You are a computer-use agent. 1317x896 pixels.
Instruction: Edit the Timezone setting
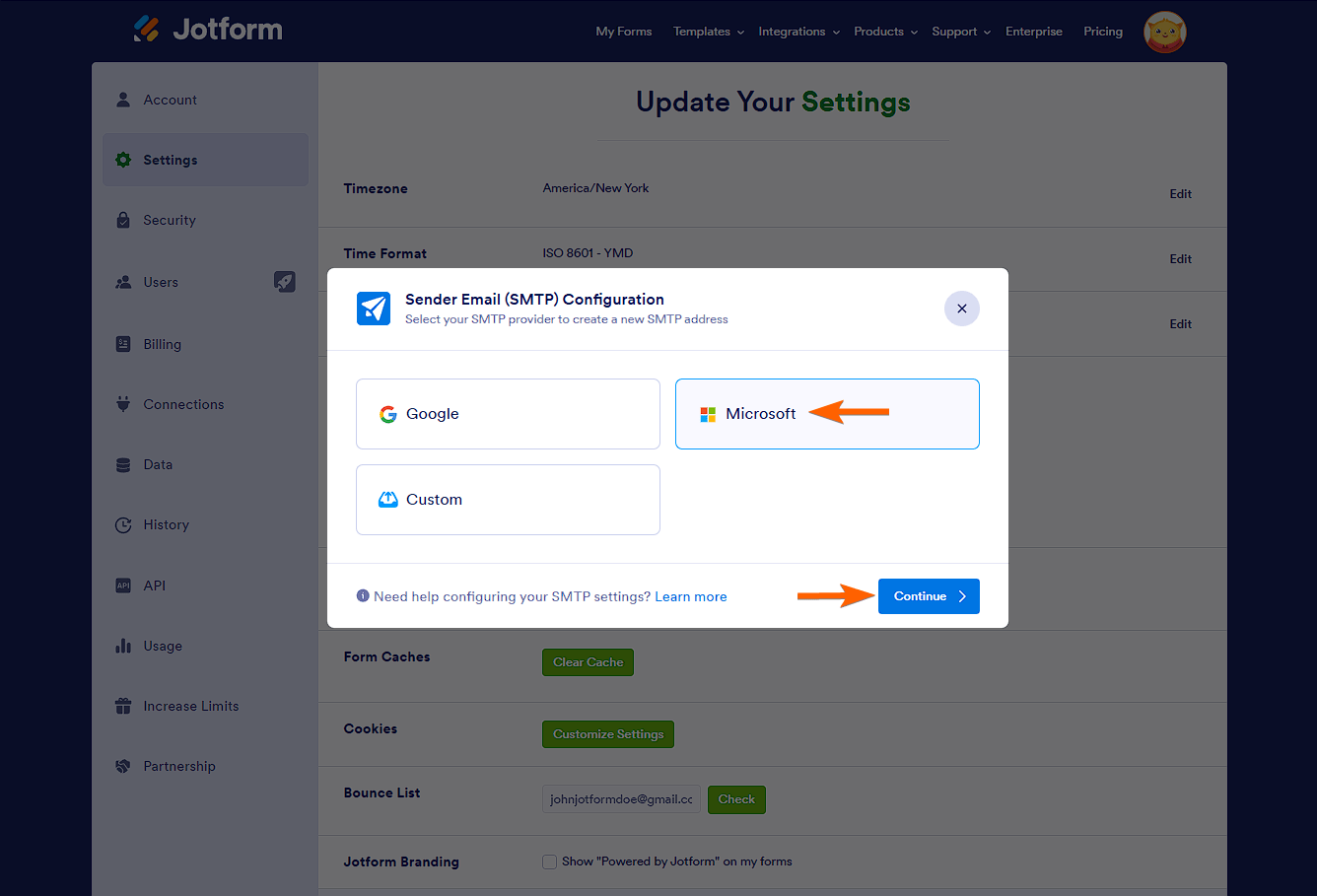[1181, 194]
